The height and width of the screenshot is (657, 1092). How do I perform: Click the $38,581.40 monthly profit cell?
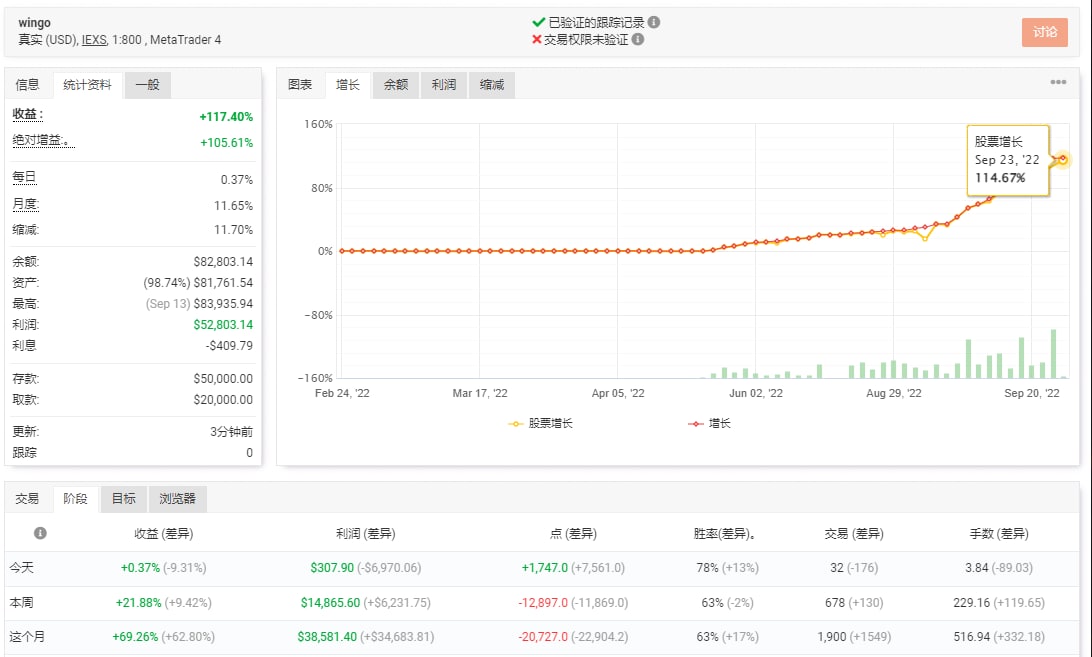[x=327, y=637]
